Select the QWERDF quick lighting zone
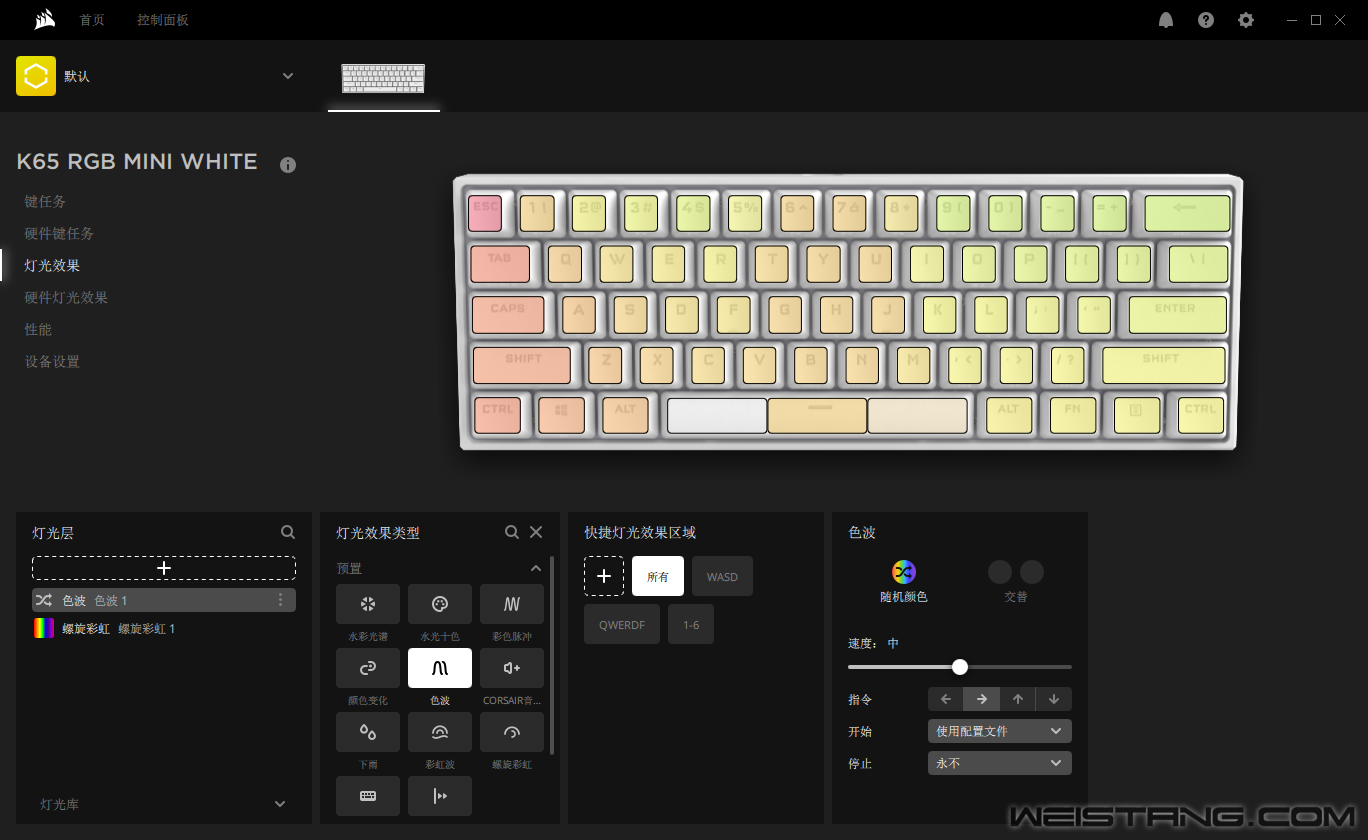The height and width of the screenshot is (840, 1368). pos(622,624)
